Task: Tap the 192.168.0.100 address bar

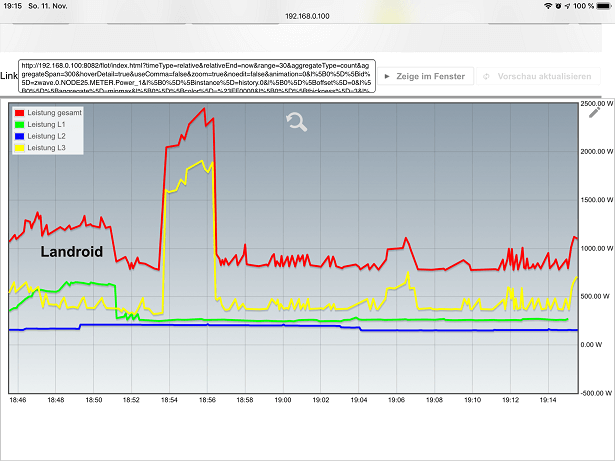Action: tap(307, 17)
